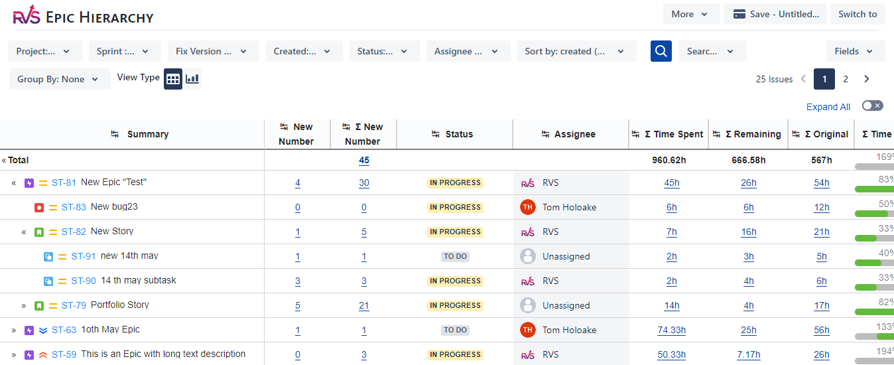Collapse the Total row

click(4, 160)
